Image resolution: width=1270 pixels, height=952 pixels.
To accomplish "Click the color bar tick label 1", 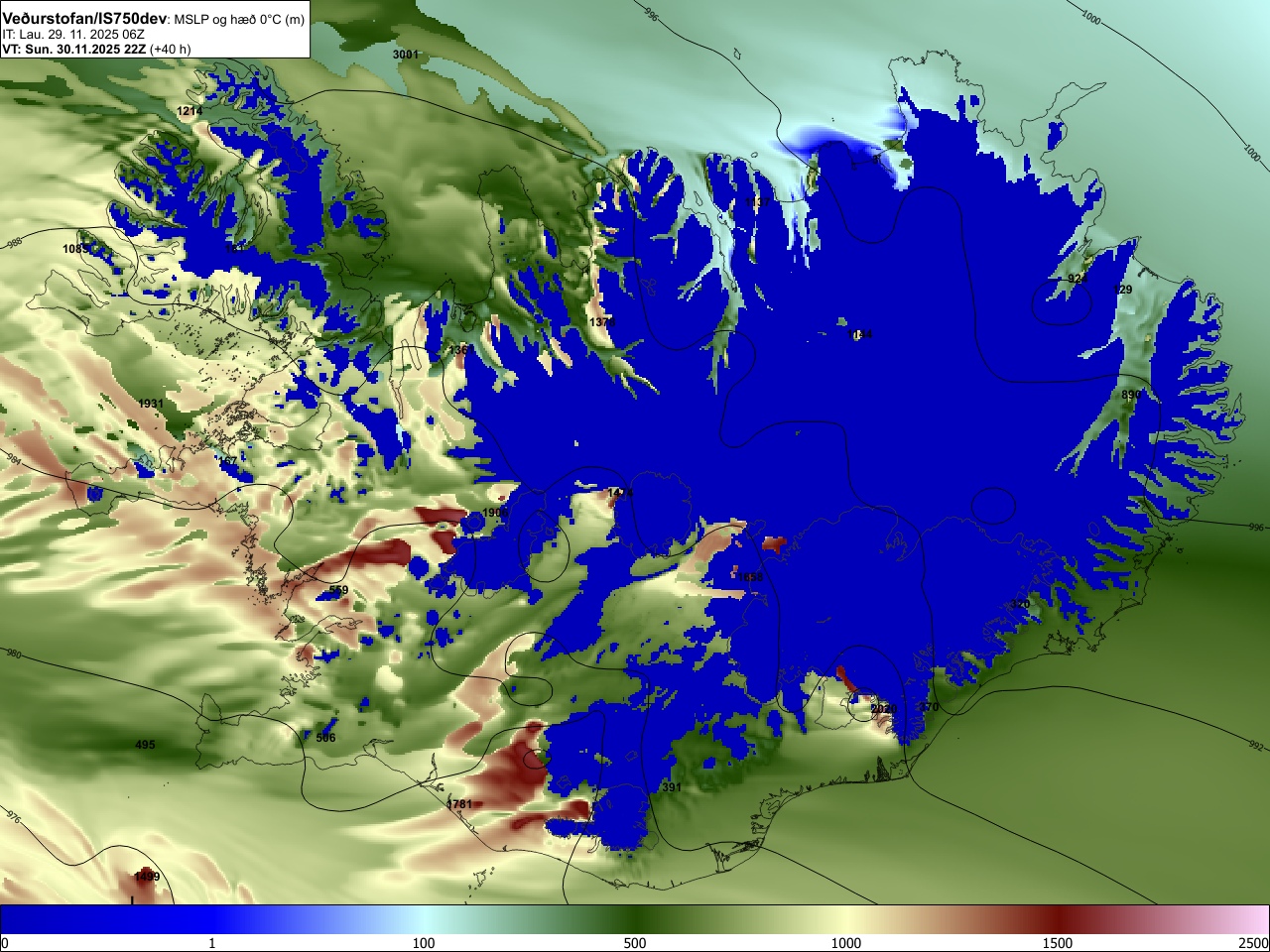I will point(211,943).
